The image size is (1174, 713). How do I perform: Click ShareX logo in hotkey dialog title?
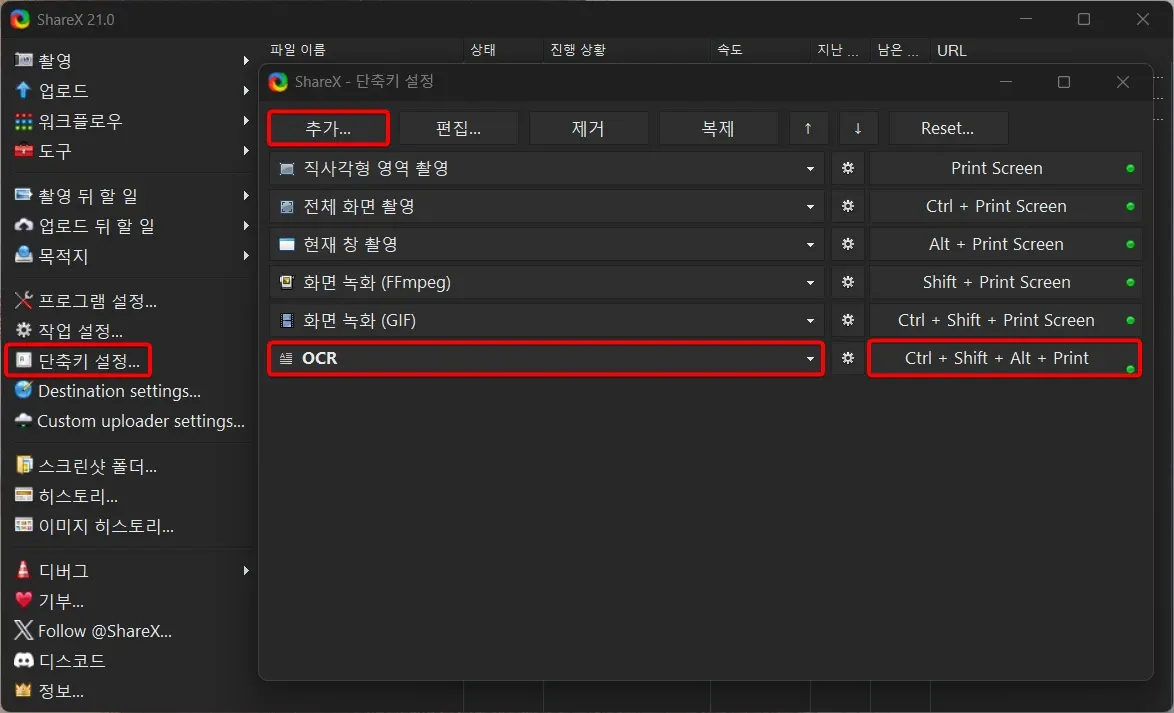[279, 82]
